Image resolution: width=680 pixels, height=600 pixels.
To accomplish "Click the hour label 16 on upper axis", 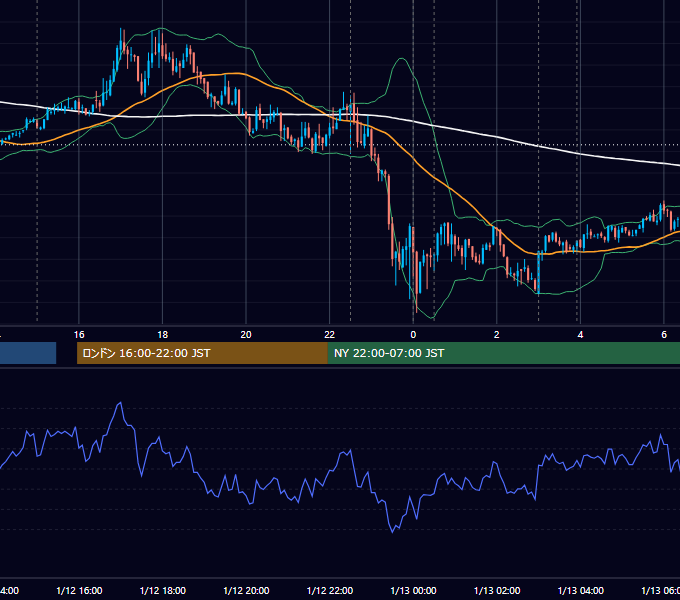I will [x=79, y=335].
